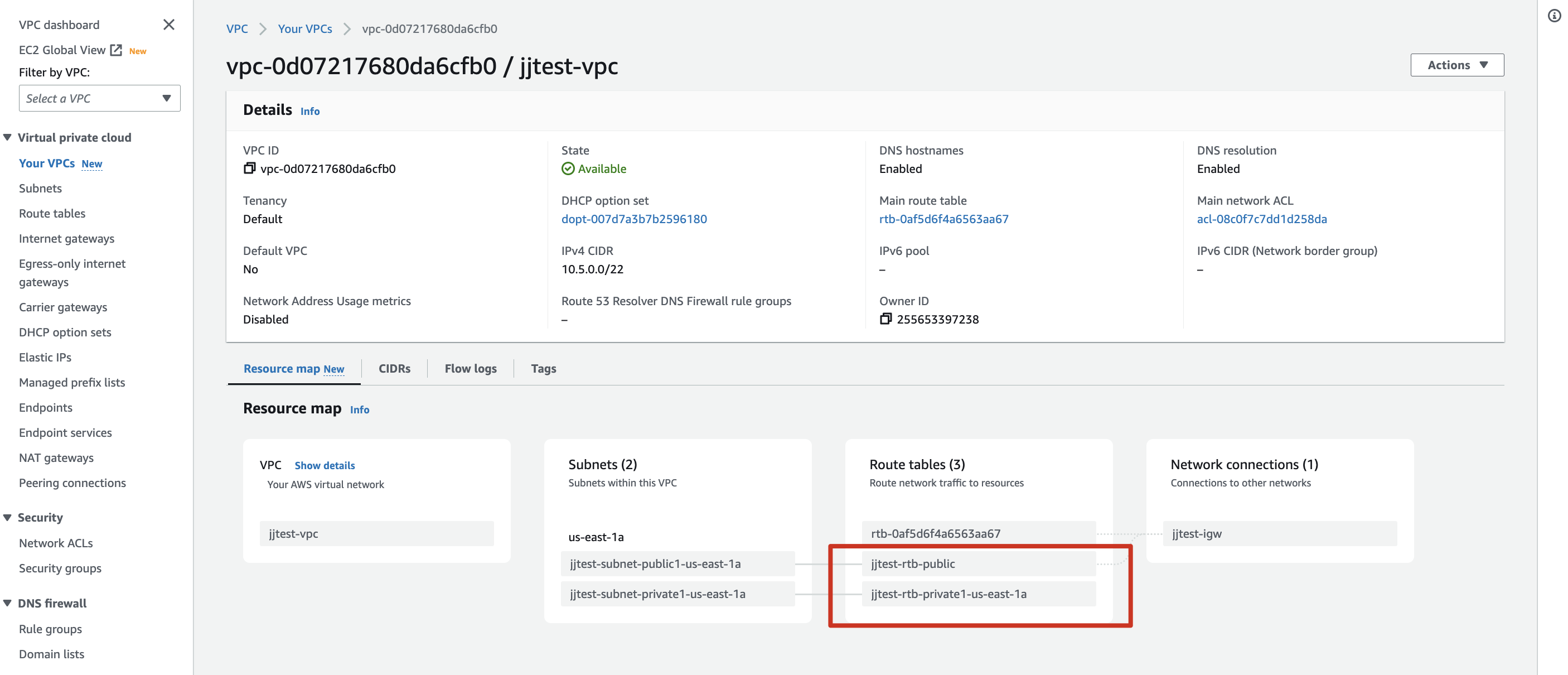
Task: Collapse the Security section
Action: tap(8, 517)
